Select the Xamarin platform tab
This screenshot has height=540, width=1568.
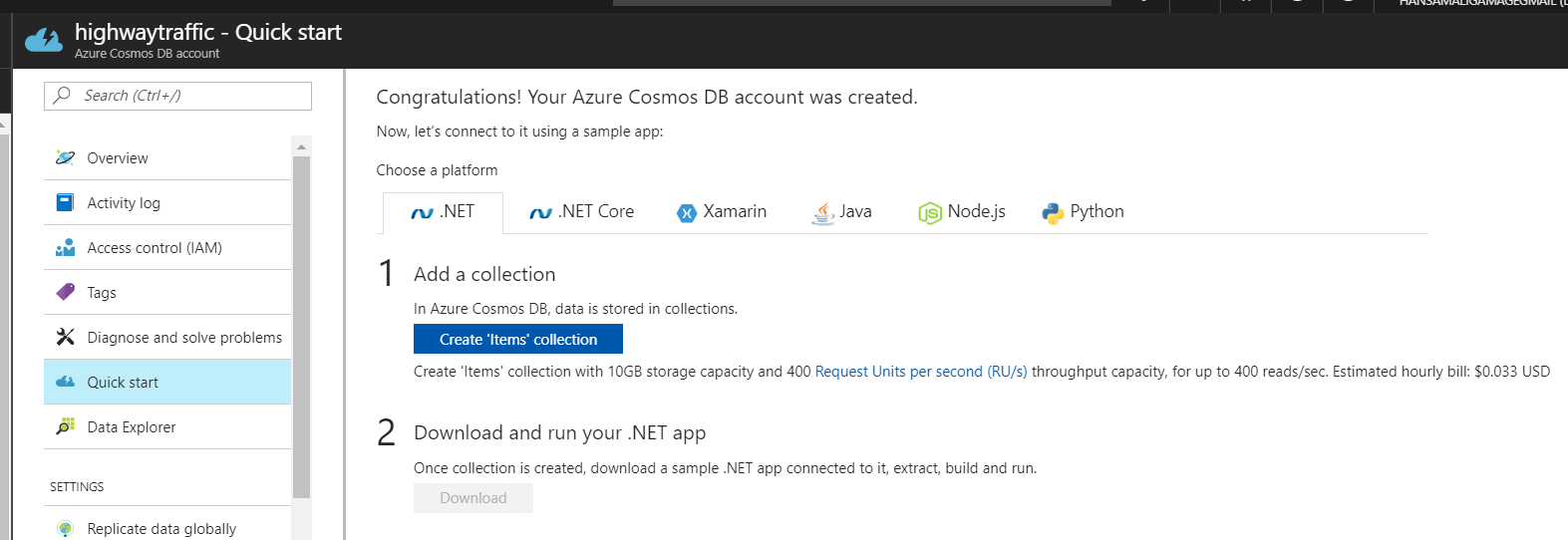[x=722, y=212]
